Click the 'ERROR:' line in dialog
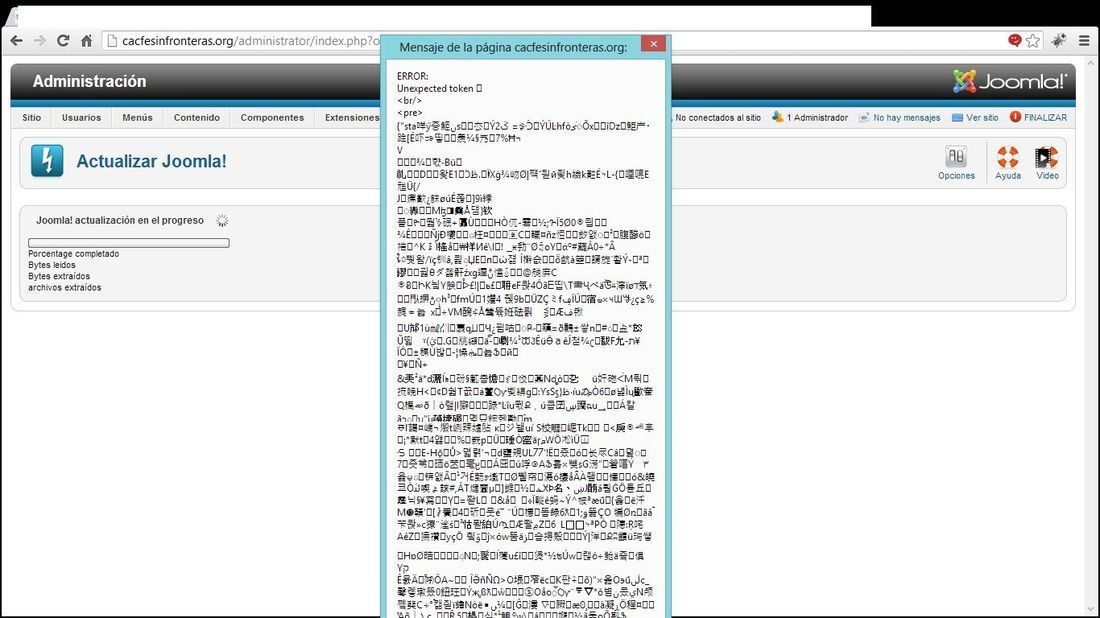The height and width of the screenshot is (618, 1100). tap(412, 76)
